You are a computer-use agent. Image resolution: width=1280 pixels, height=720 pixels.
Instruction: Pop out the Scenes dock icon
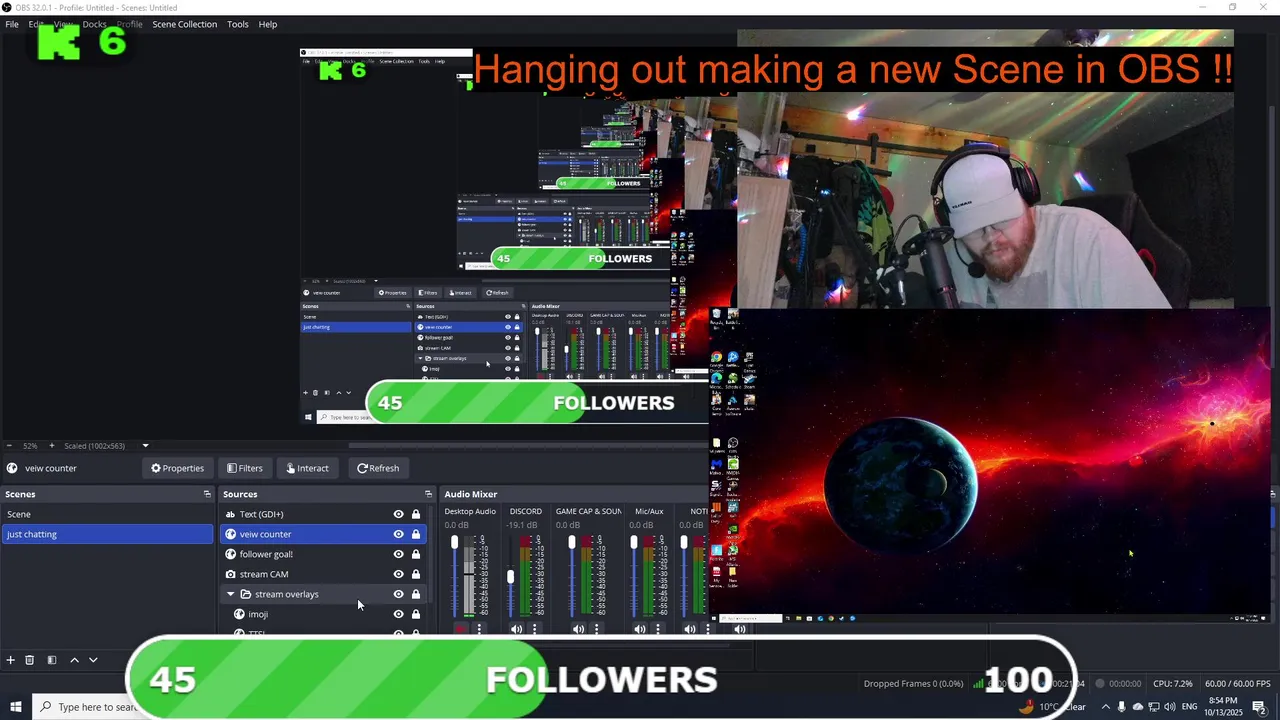(207, 494)
